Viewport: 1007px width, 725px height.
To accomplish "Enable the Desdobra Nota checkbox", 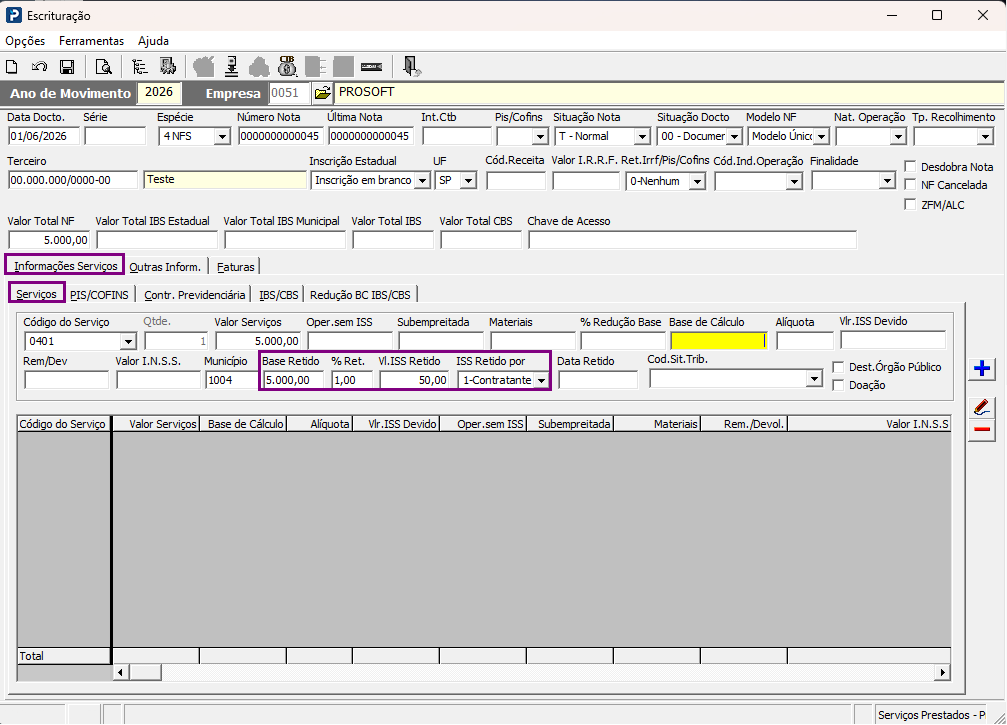I will (x=909, y=166).
